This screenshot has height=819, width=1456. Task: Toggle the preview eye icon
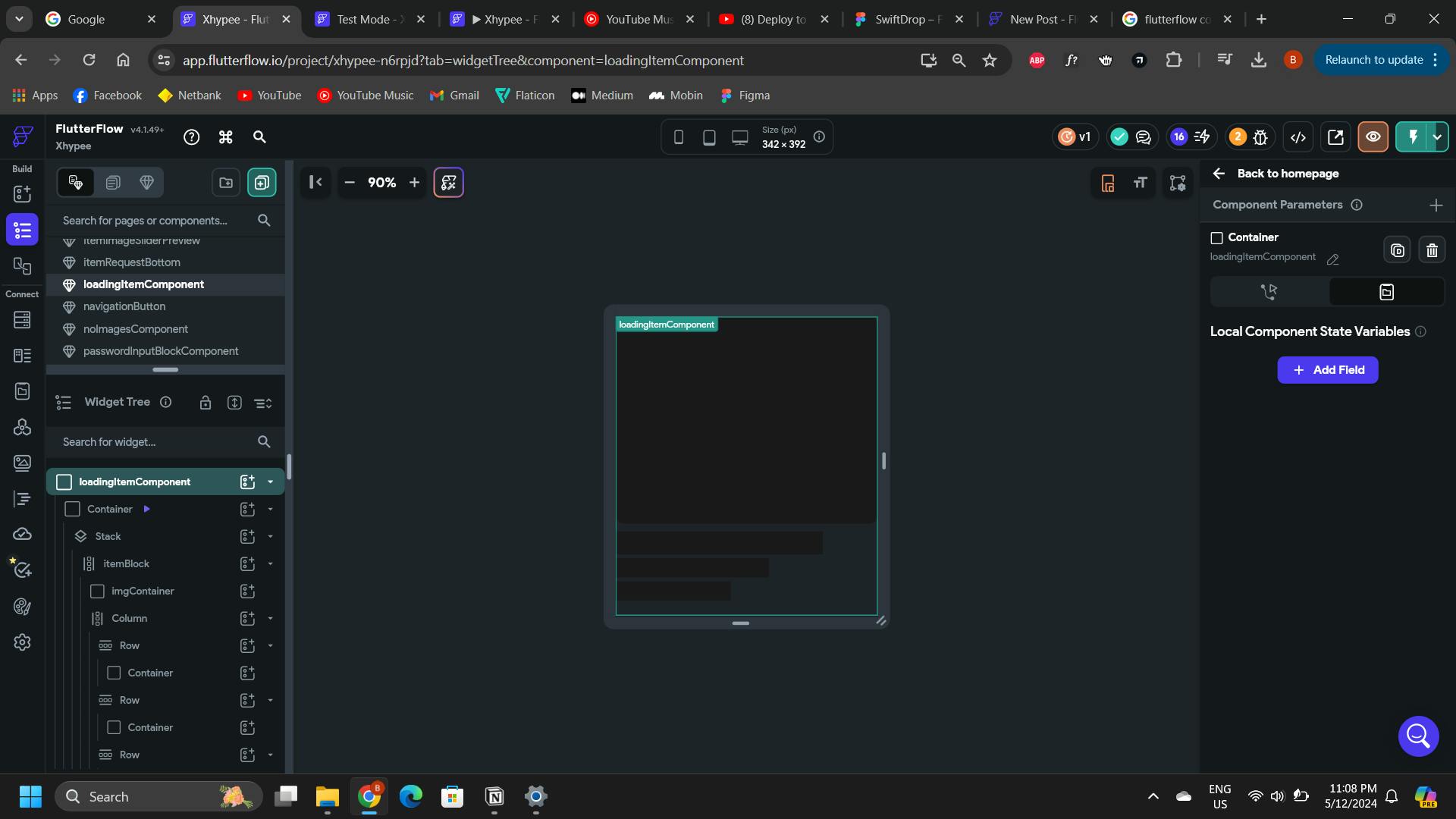[1373, 137]
